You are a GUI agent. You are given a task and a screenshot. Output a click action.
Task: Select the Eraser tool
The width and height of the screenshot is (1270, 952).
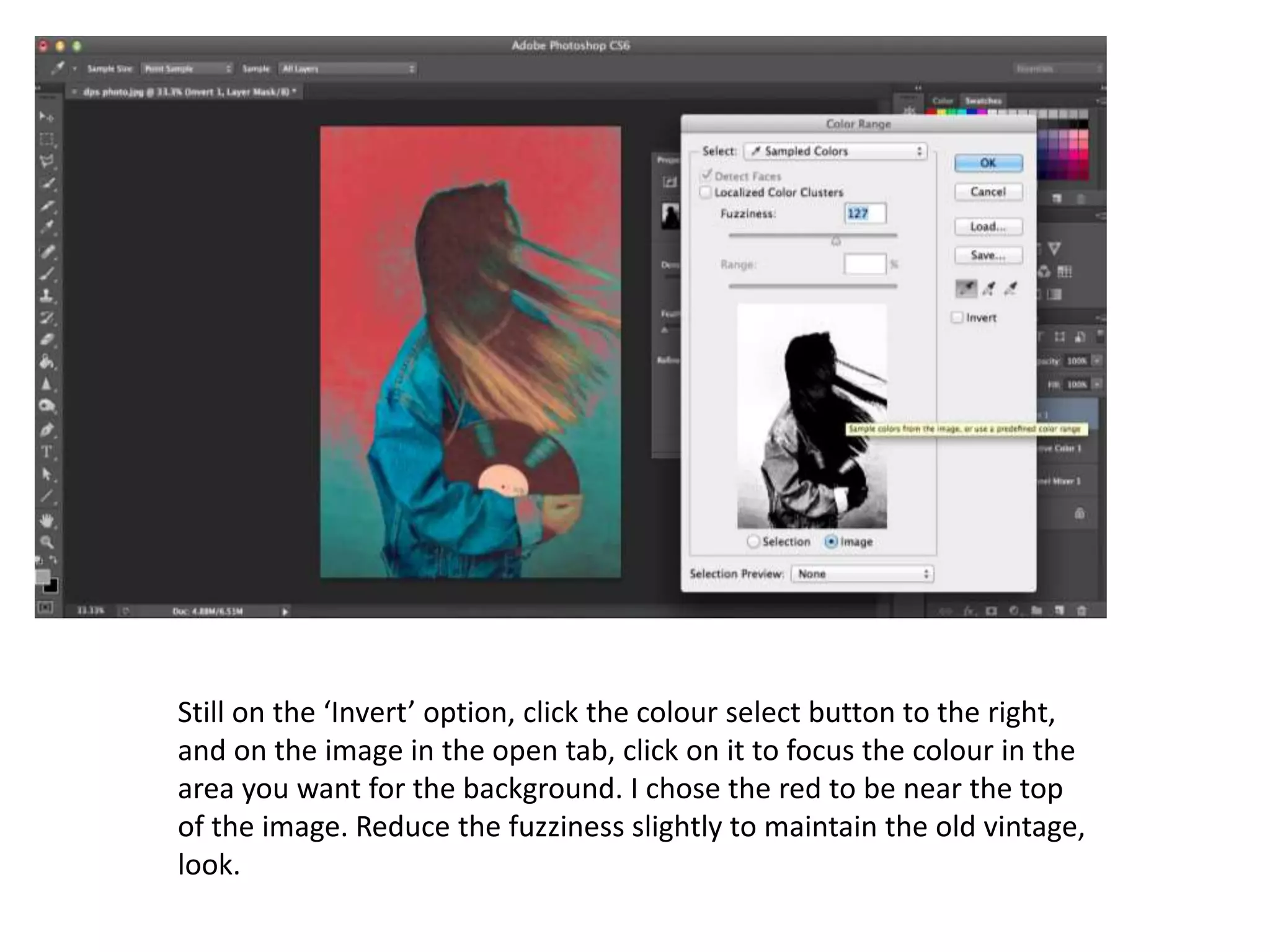tap(48, 340)
